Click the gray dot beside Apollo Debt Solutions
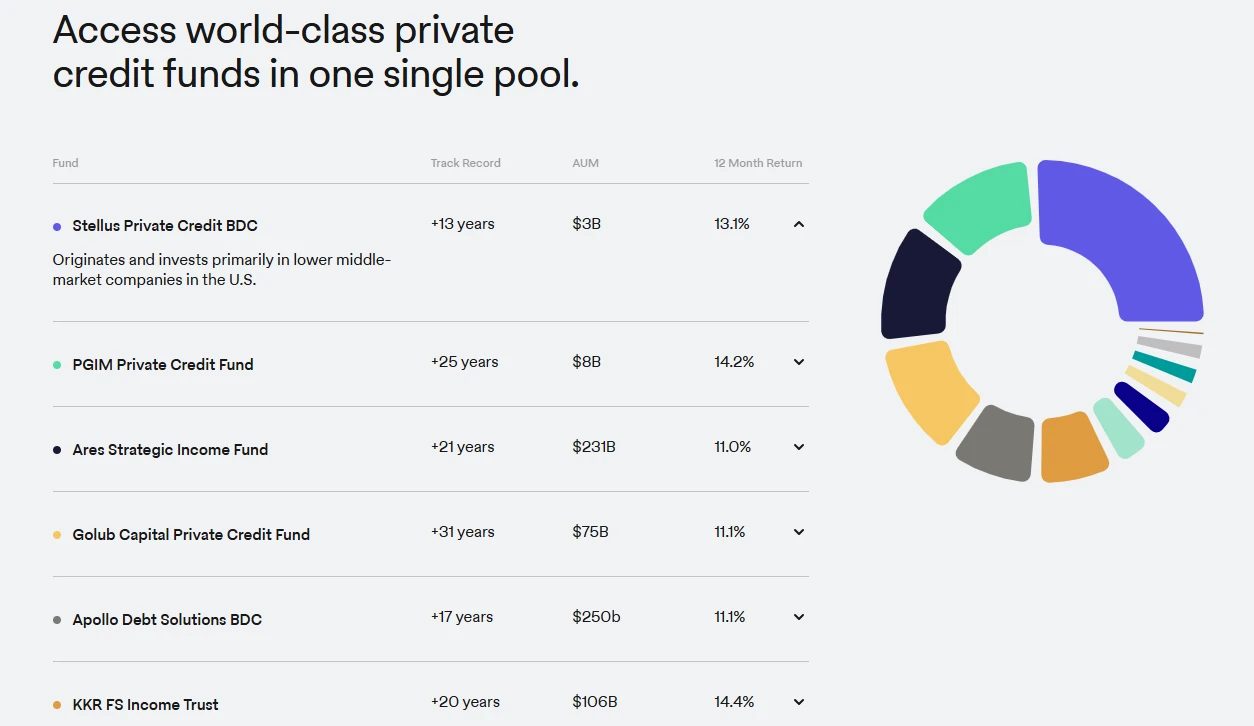This screenshot has height=726, width=1254. point(57,620)
